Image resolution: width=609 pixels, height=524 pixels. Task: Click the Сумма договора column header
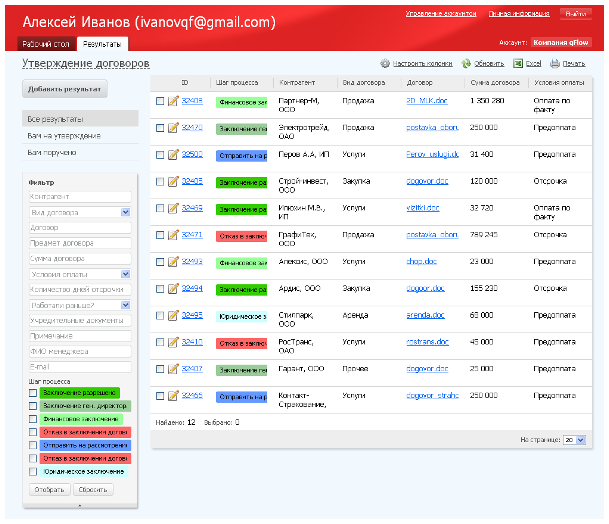pos(495,82)
